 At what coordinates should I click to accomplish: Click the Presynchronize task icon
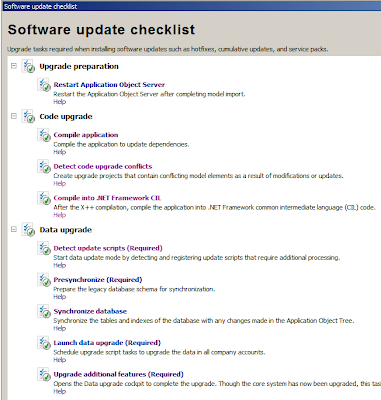click(44, 280)
